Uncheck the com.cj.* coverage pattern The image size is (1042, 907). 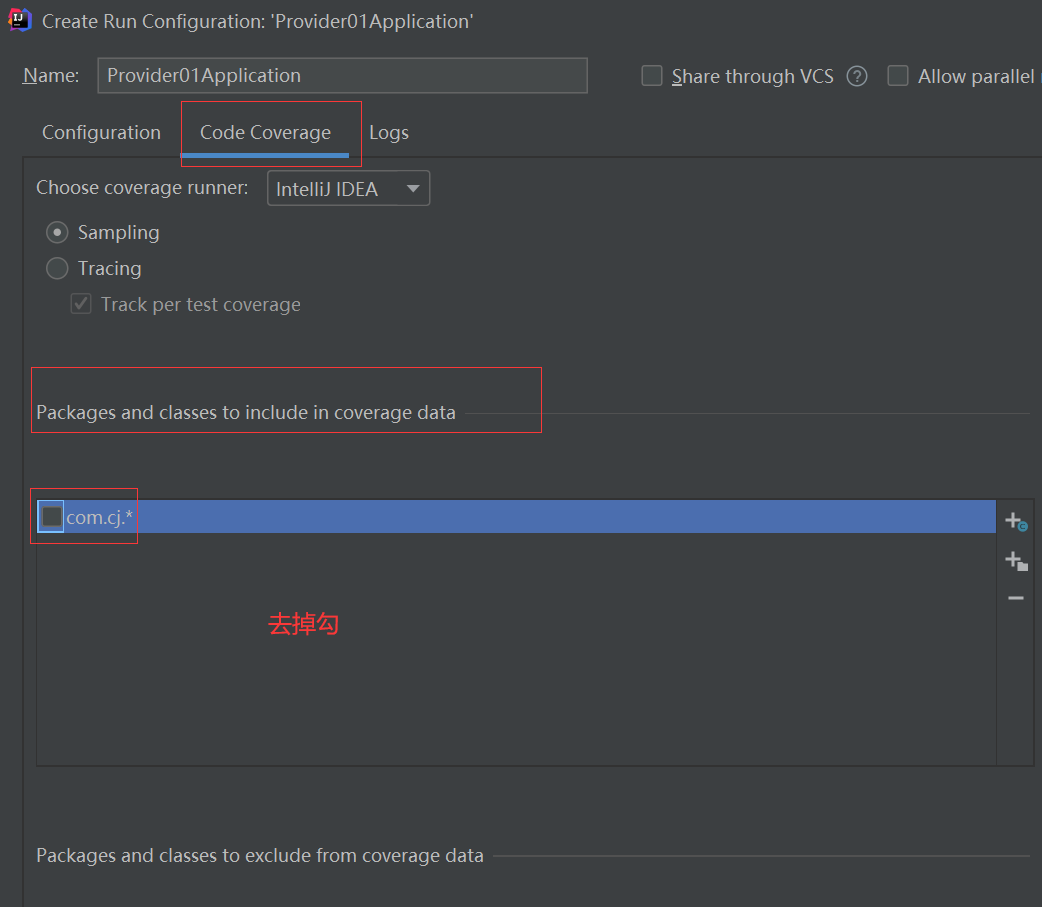50,516
